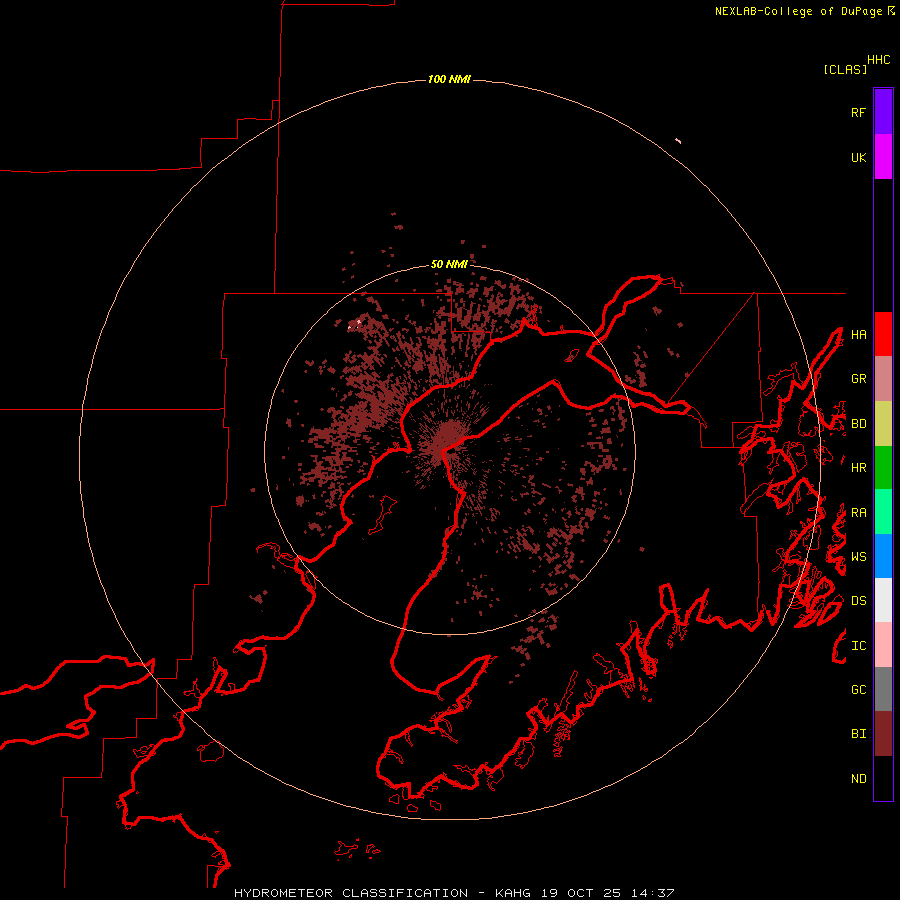Click the WS blue legend swatch
The image size is (900, 900).
(x=883, y=556)
